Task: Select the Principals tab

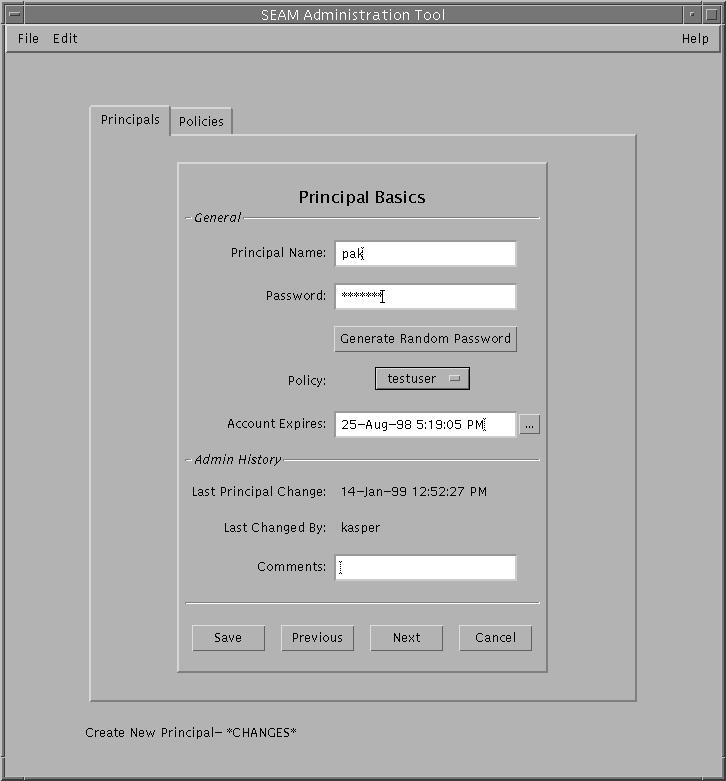Action: [130, 120]
